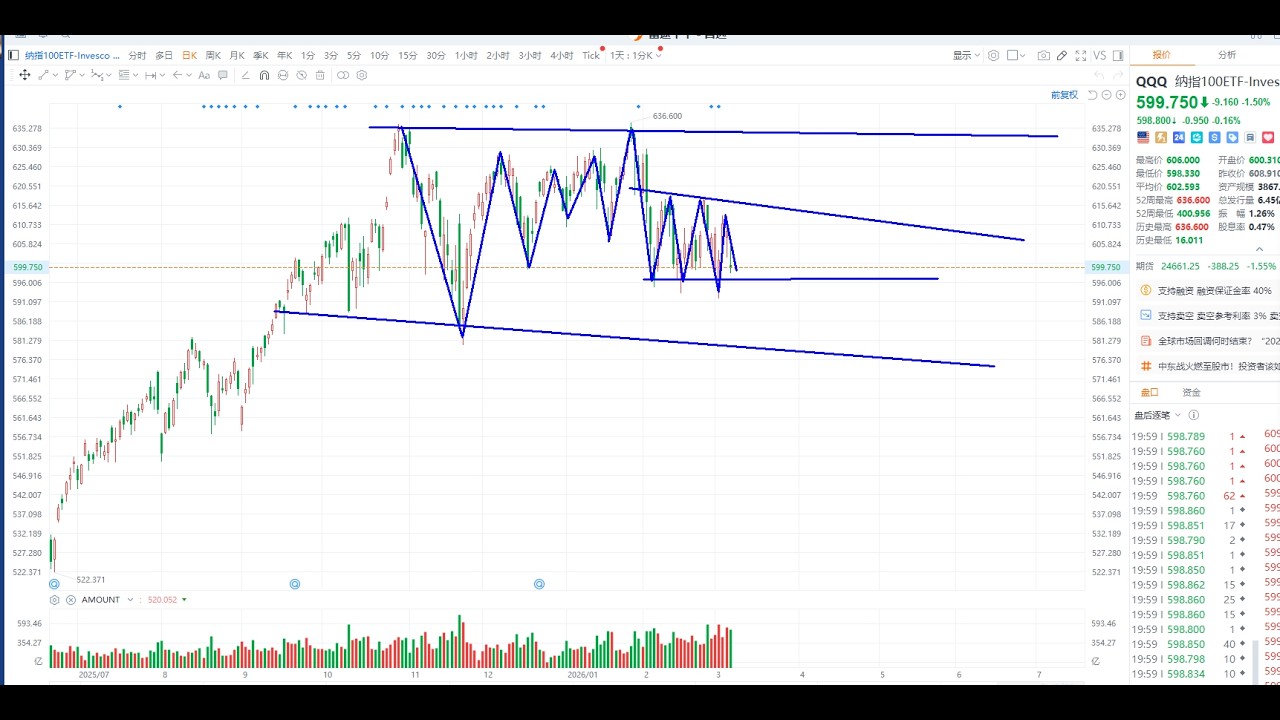
Task: Expand the 显示 display dropdown
Action: click(x=966, y=56)
